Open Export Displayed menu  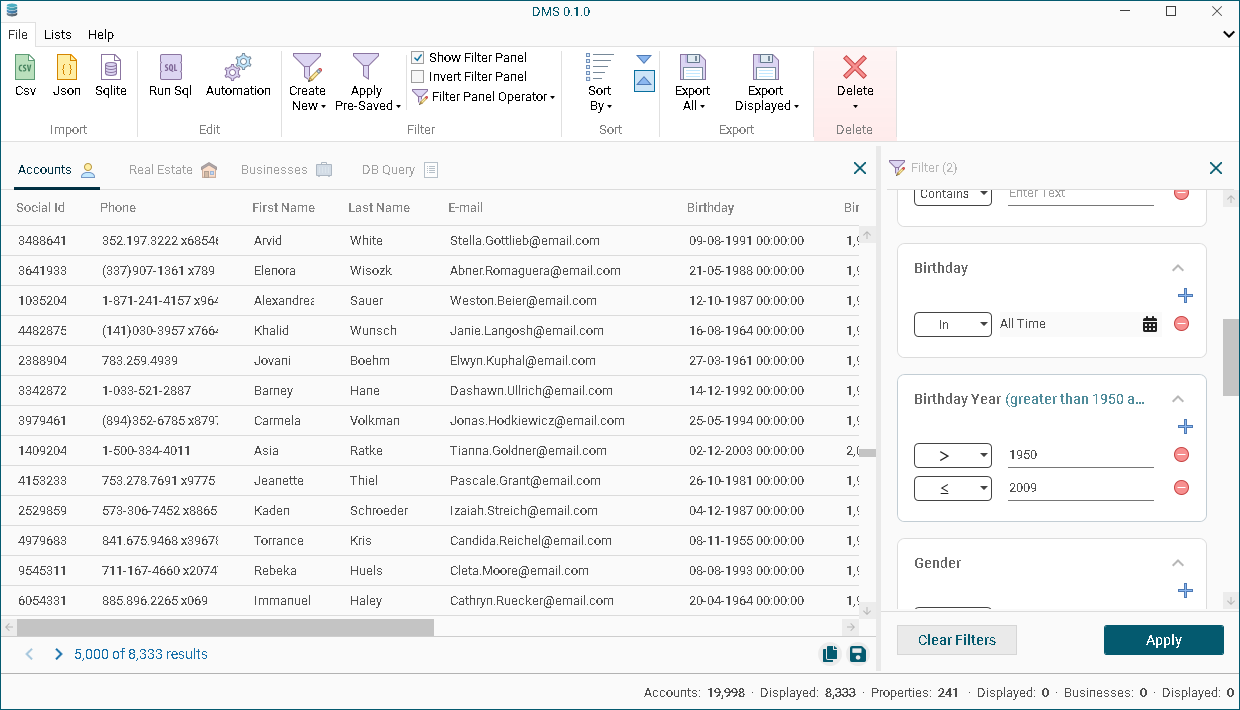pos(766,83)
